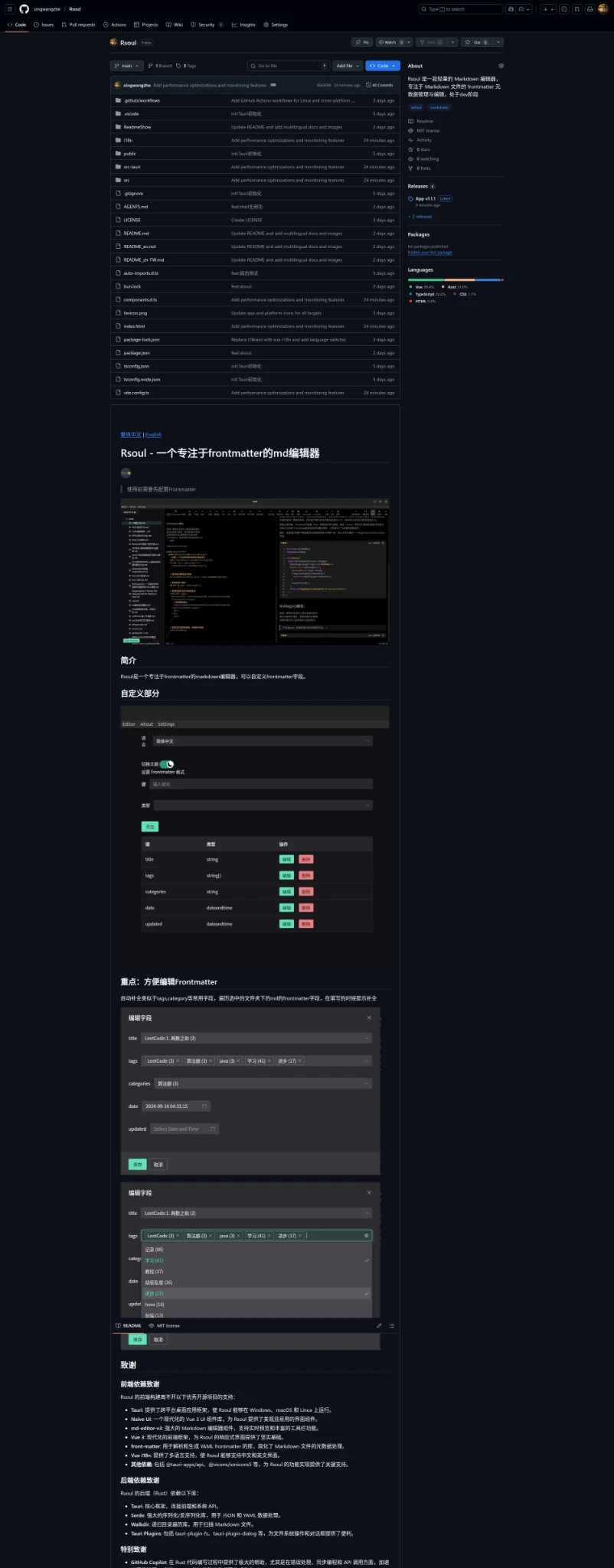
Task: Expand the Add file dropdown
Action: [348, 66]
